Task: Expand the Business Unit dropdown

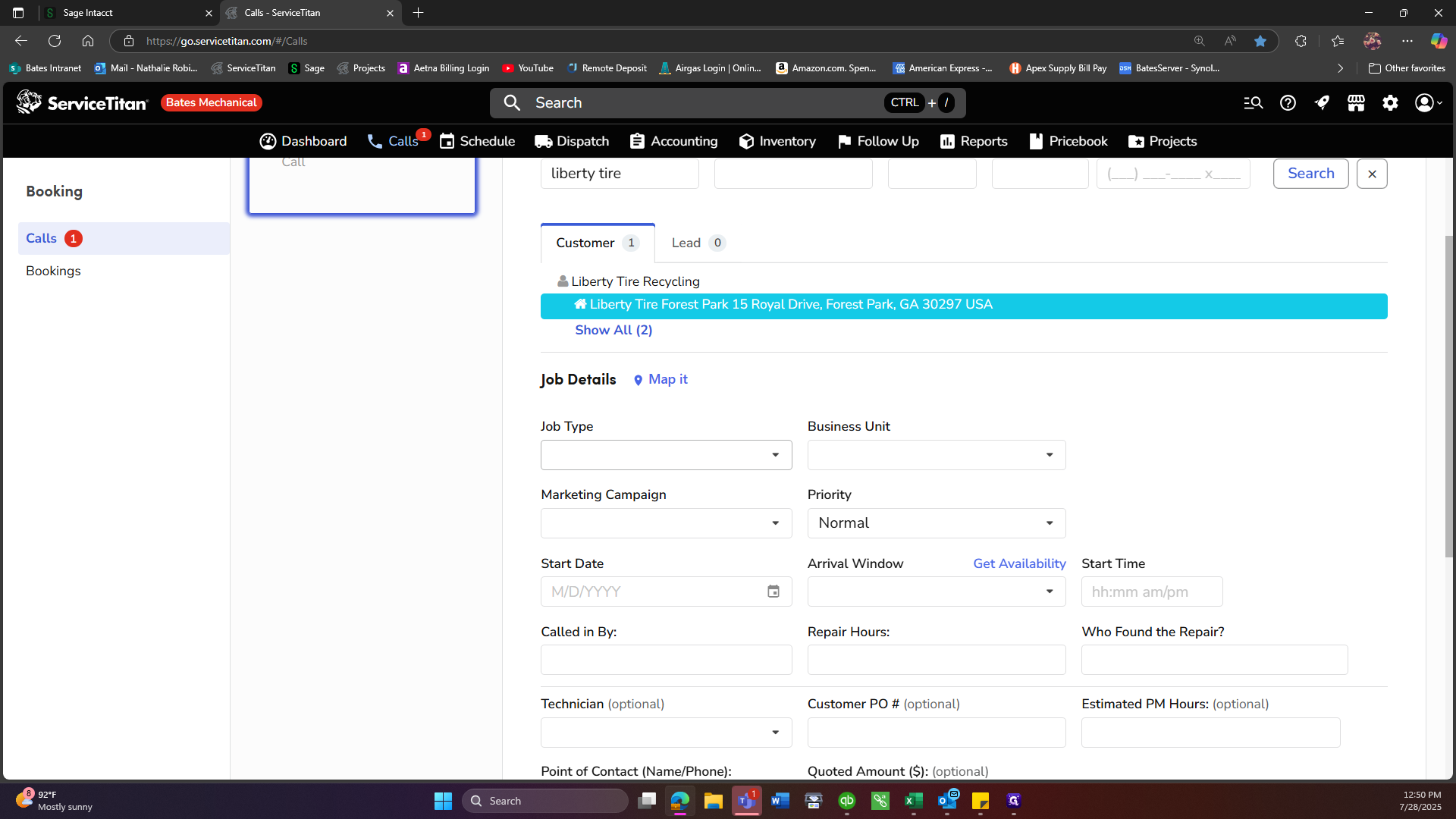Action: (937, 455)
